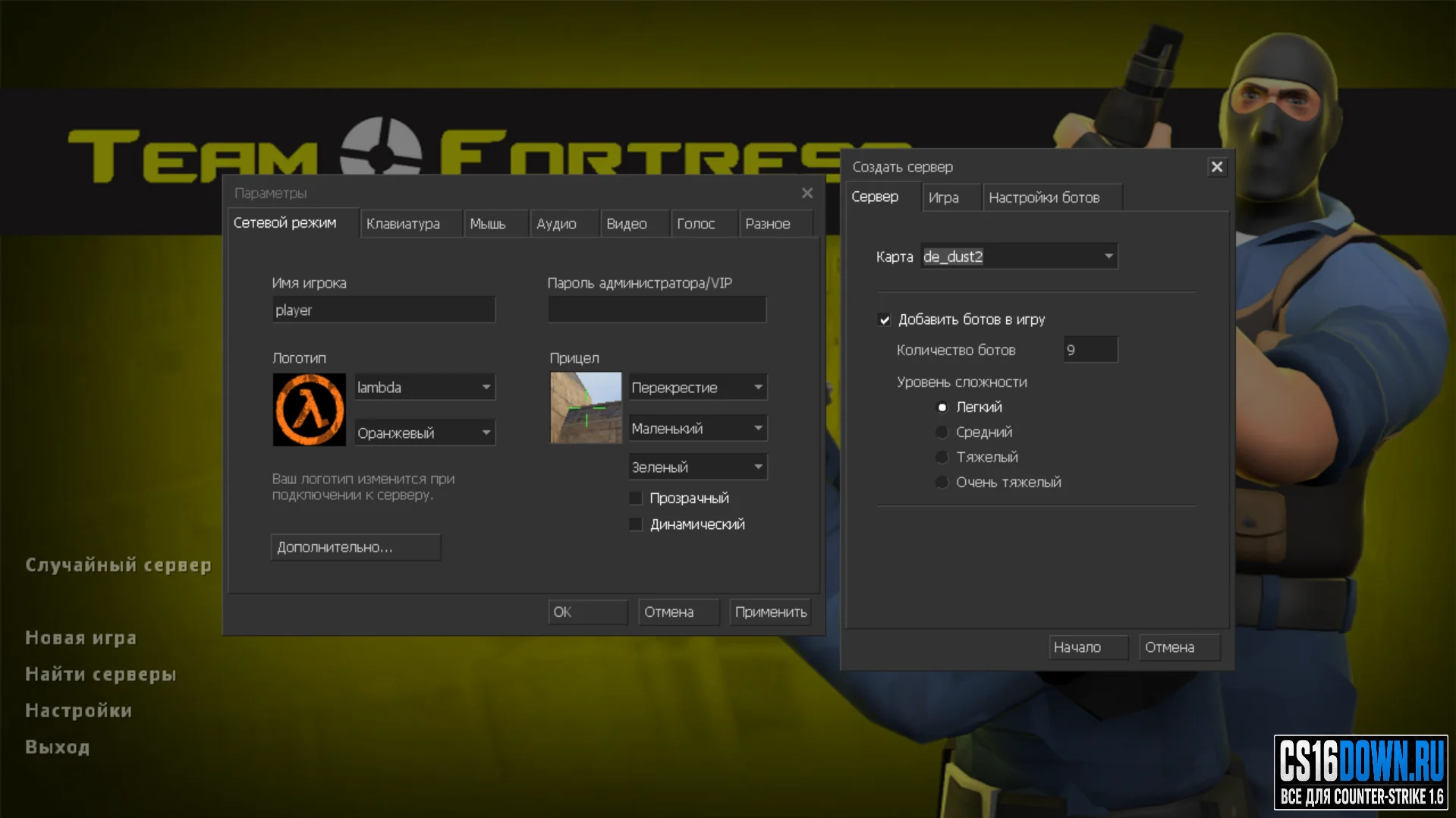Image resolution: width=1456 pixels, height=818 pixels.
Task: Click the Количество ботов number field
Action: click(x=1090, y=350)
